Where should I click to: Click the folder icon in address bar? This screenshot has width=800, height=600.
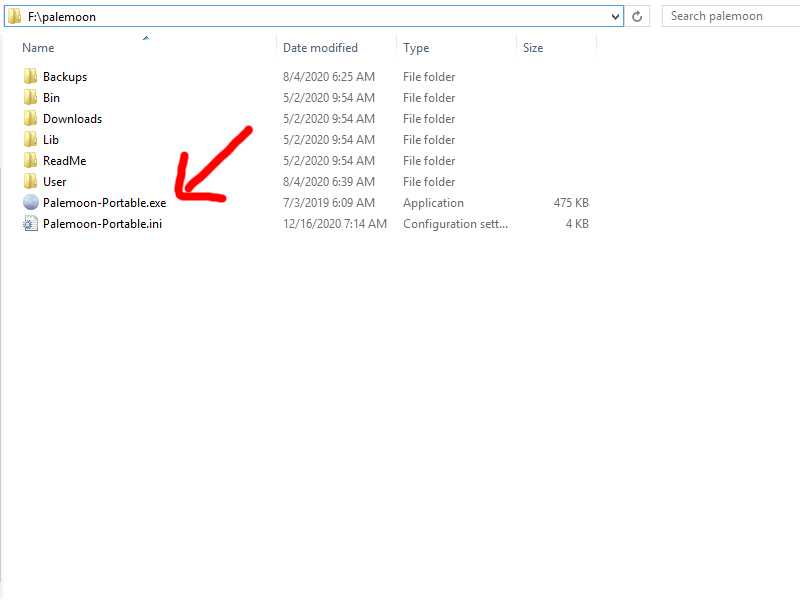[x=15, y=16]
